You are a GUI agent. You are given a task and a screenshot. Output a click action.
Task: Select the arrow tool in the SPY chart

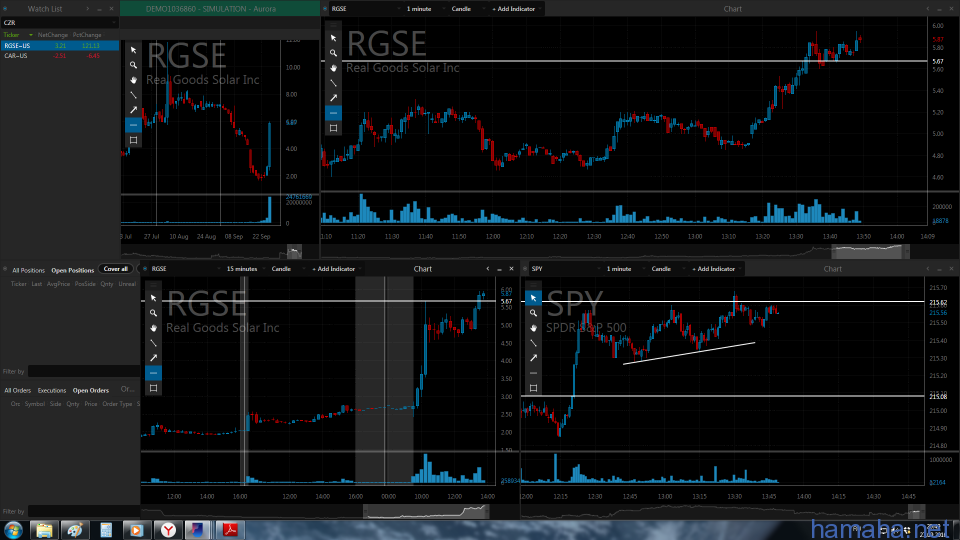533,358
